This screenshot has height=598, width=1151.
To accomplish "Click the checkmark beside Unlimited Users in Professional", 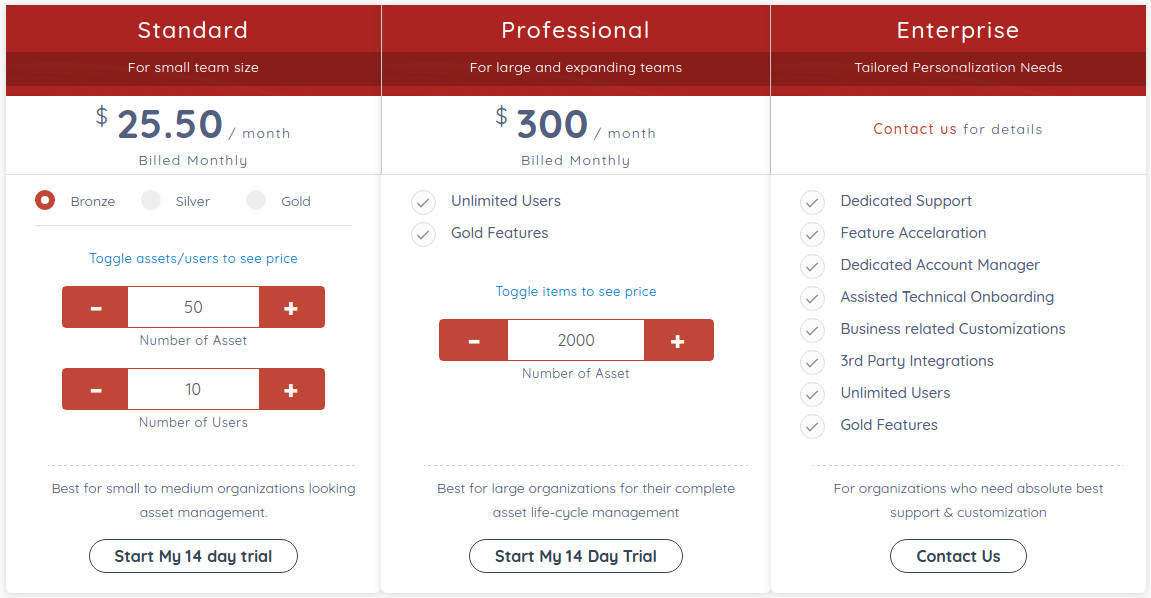I will (423, 202).
